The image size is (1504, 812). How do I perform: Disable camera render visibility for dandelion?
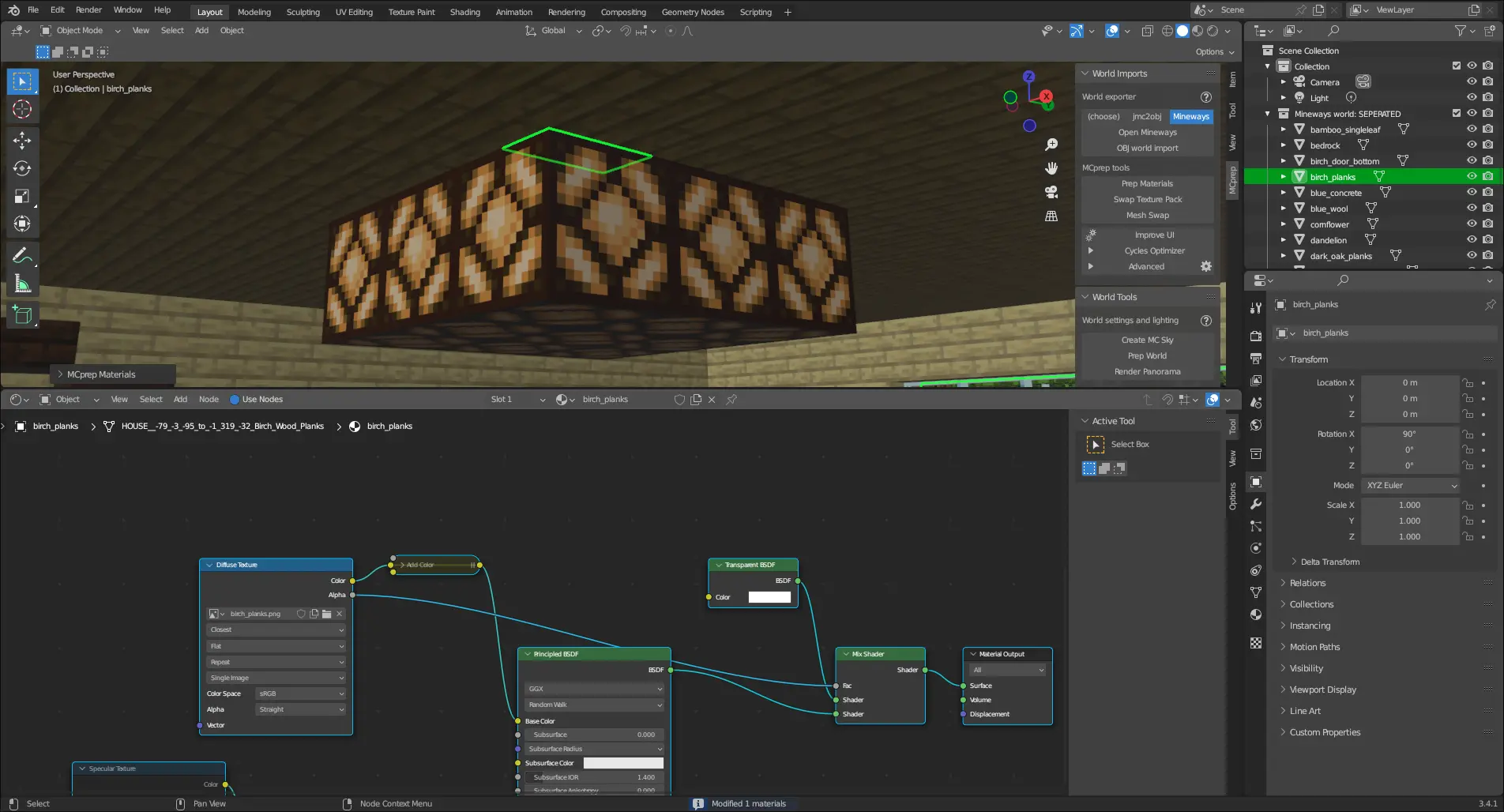coord(1488,239)
